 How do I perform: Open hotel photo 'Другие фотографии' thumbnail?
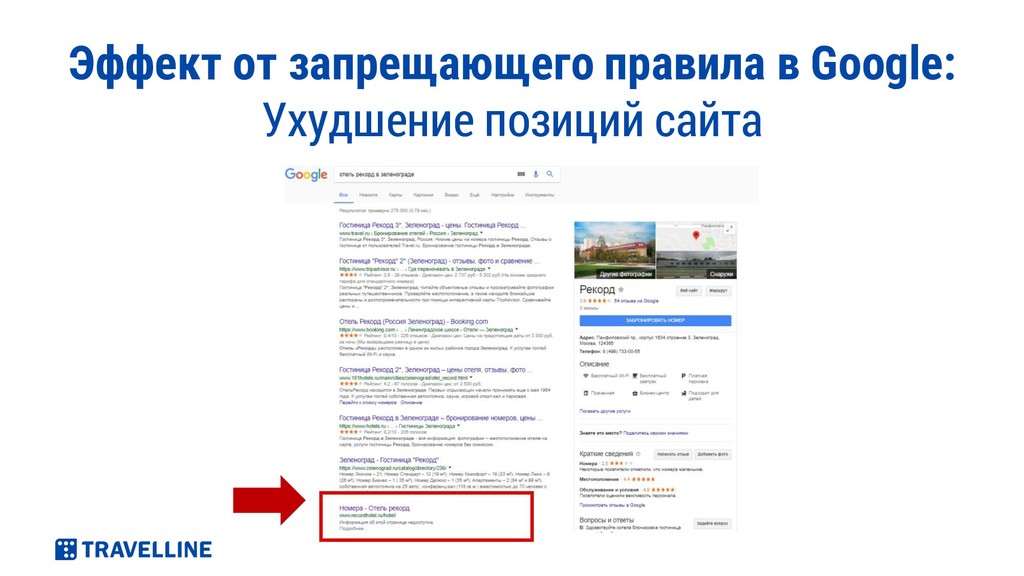pos(615,250)
